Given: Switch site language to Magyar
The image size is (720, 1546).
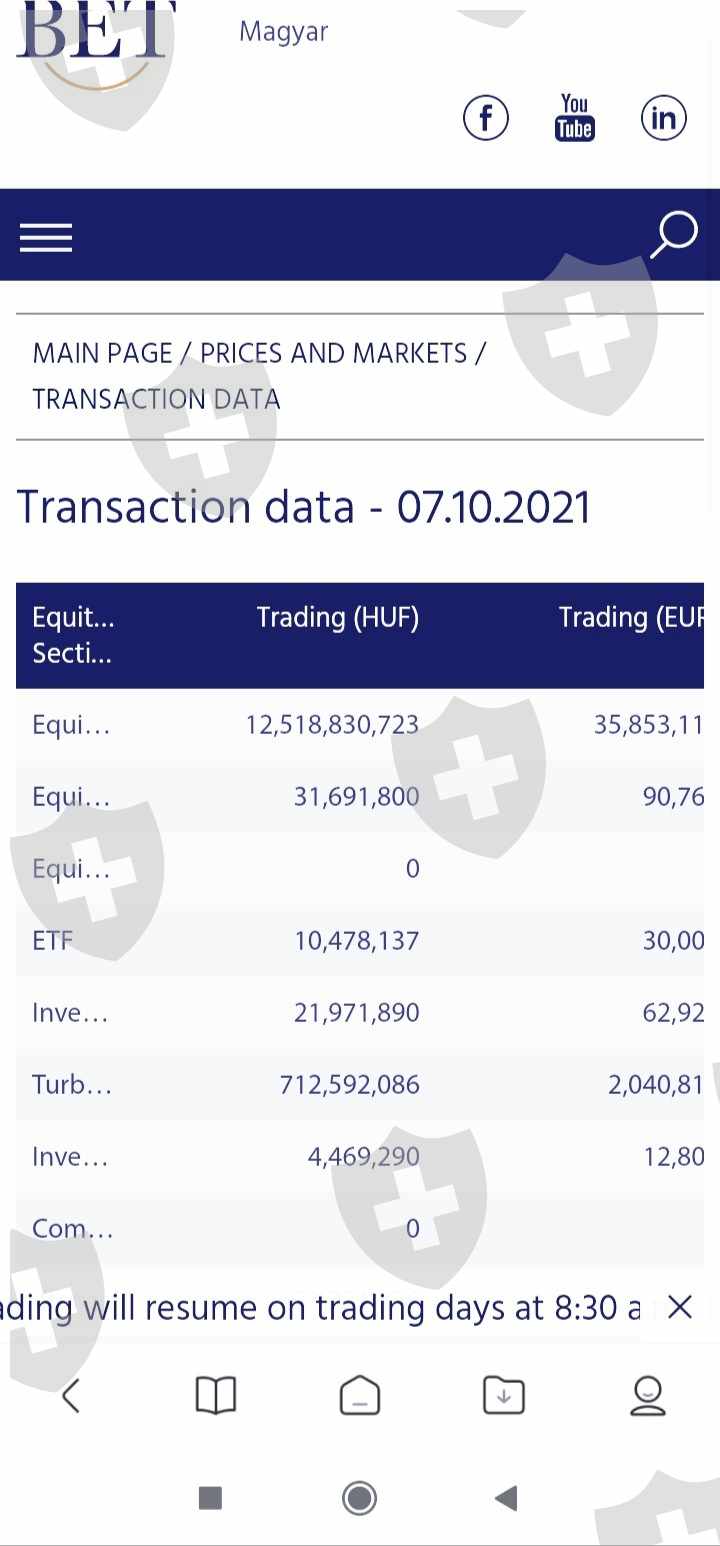Looking at the screenshot, I should [284, 32].
